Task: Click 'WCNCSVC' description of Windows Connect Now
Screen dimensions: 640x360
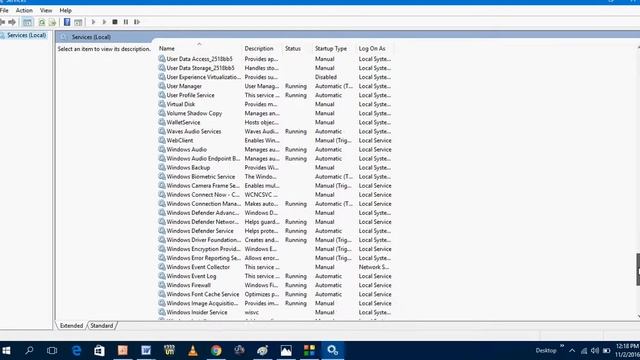Action: (261, 195)
